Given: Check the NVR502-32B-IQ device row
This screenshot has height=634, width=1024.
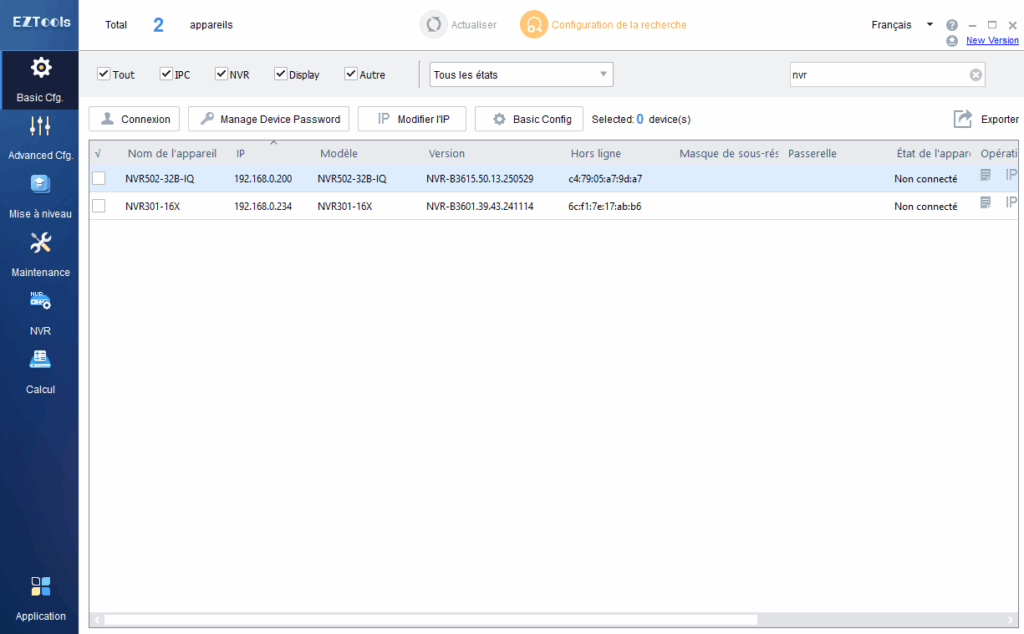Looking at the screenshot, I should 99,178.
